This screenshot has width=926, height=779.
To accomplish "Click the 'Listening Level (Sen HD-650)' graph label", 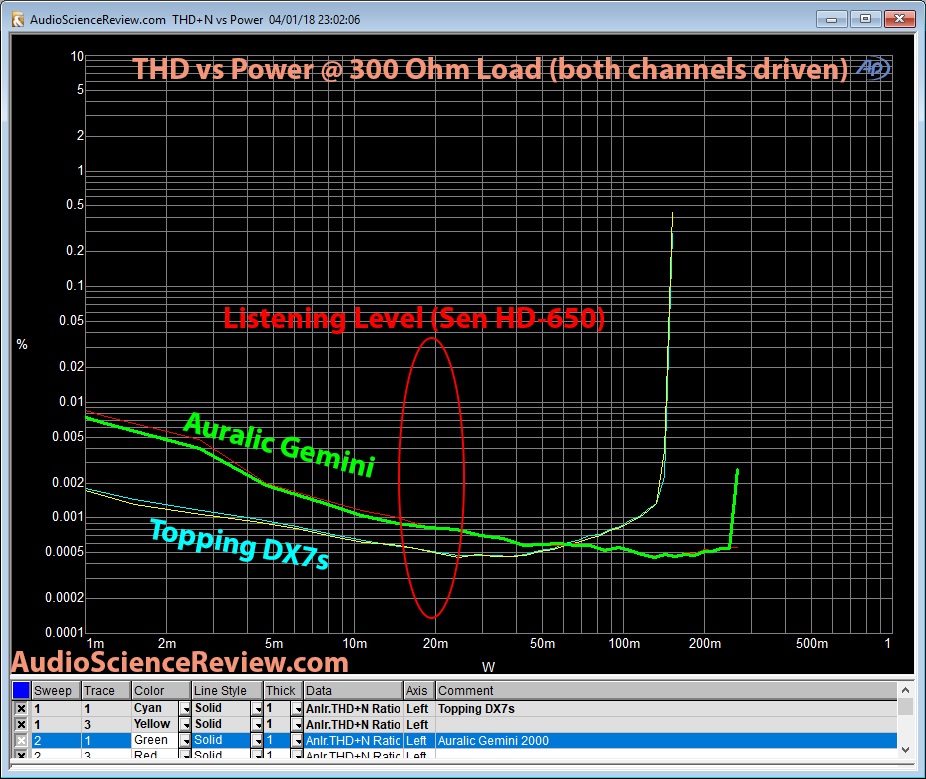I will click(414, 319).
